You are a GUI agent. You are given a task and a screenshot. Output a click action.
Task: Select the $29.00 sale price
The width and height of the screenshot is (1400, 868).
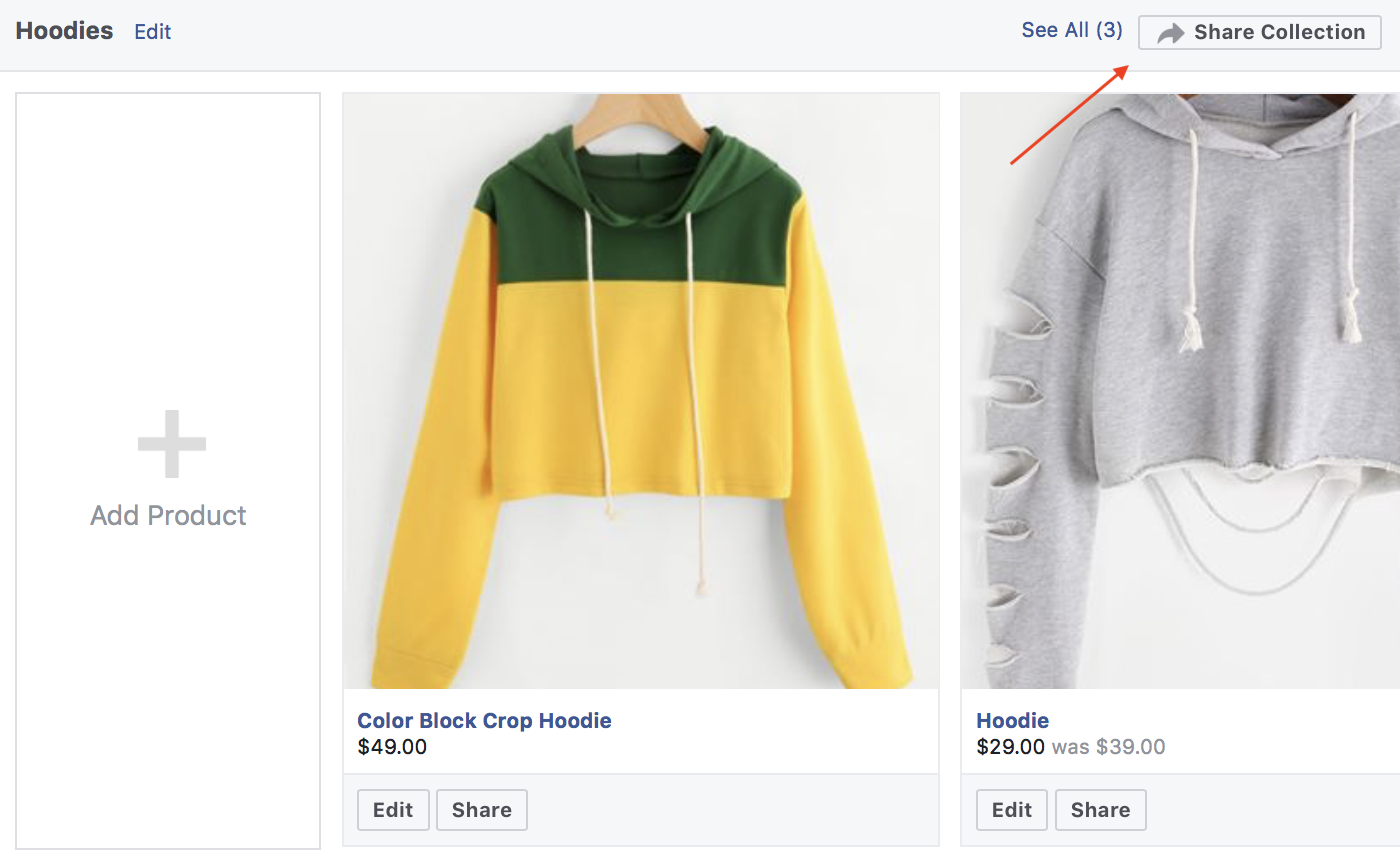coord(1010,746)
